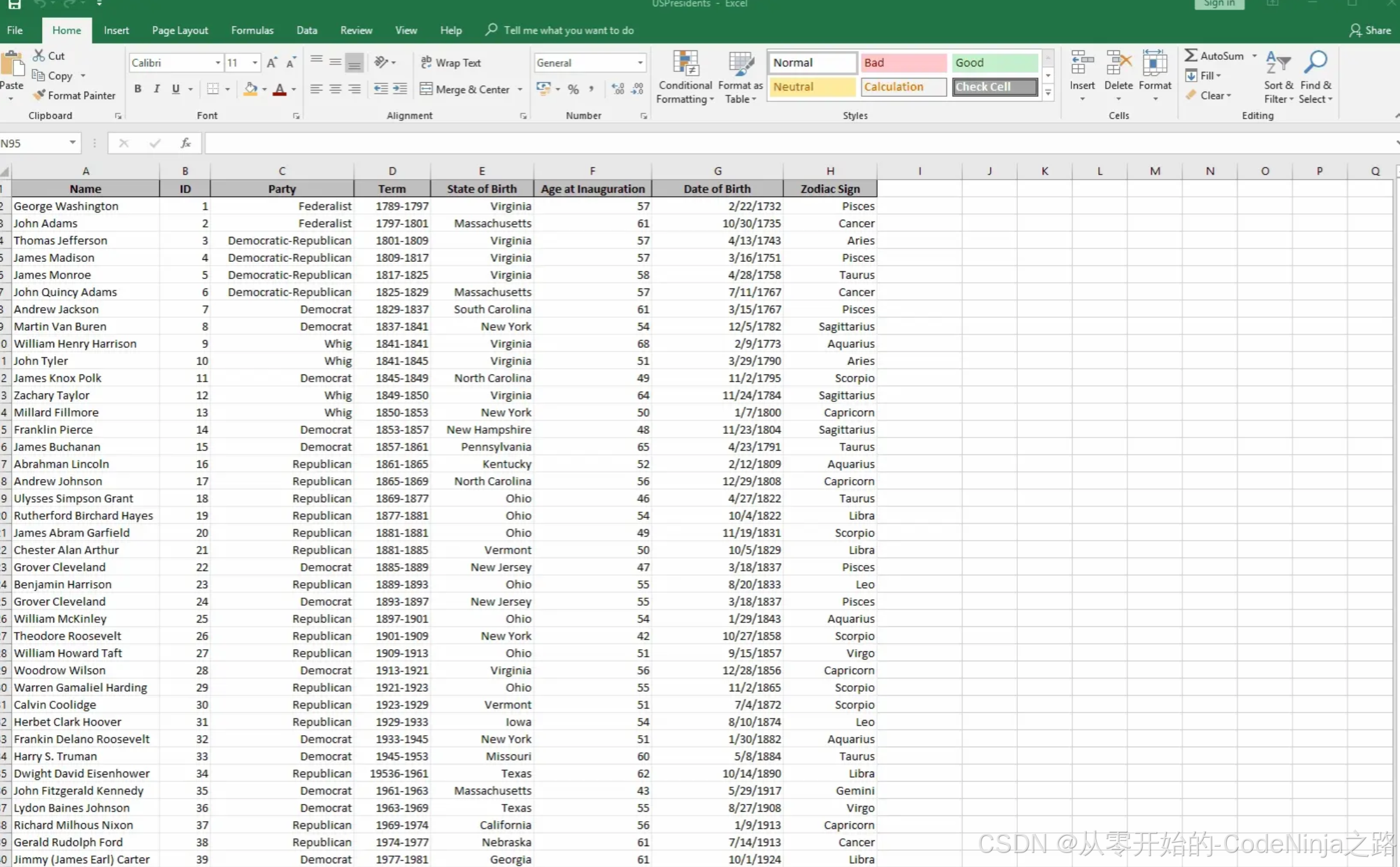Open the Formulas ribbon tab
Viewport: 1400px width, 867px height.
[x=252, y=30]
